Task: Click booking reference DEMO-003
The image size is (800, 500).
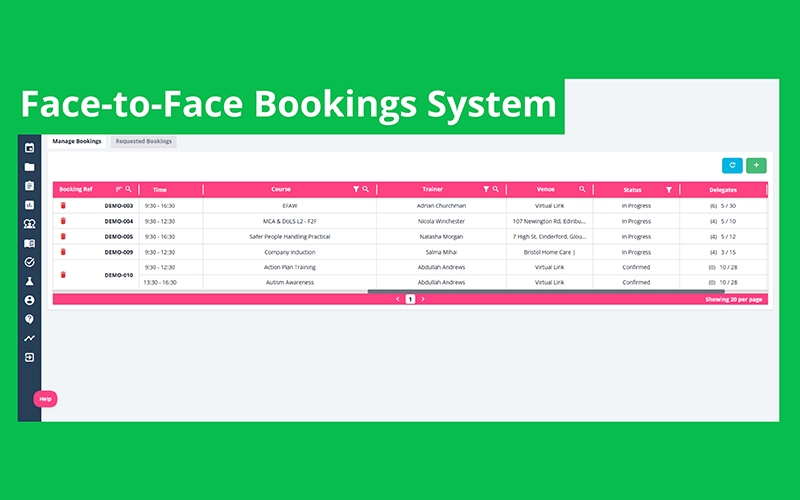Action: [118, 206]
